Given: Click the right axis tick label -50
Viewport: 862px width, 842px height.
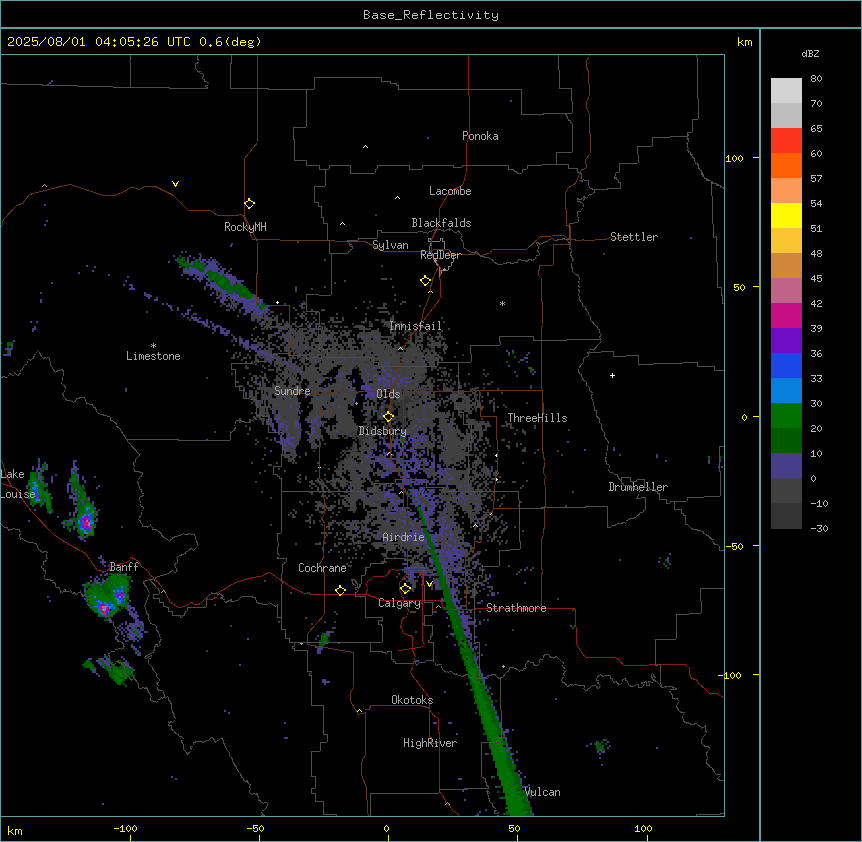Looking at the screenshot, I should pos(734,546).
